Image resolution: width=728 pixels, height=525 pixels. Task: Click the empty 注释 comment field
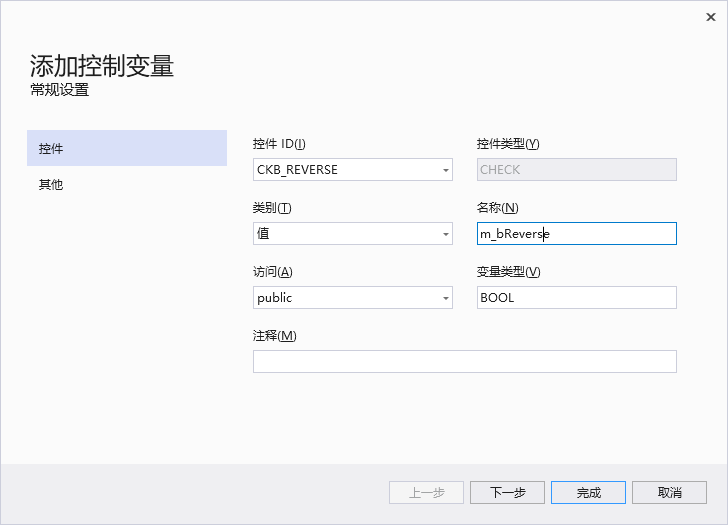[465, 362]
